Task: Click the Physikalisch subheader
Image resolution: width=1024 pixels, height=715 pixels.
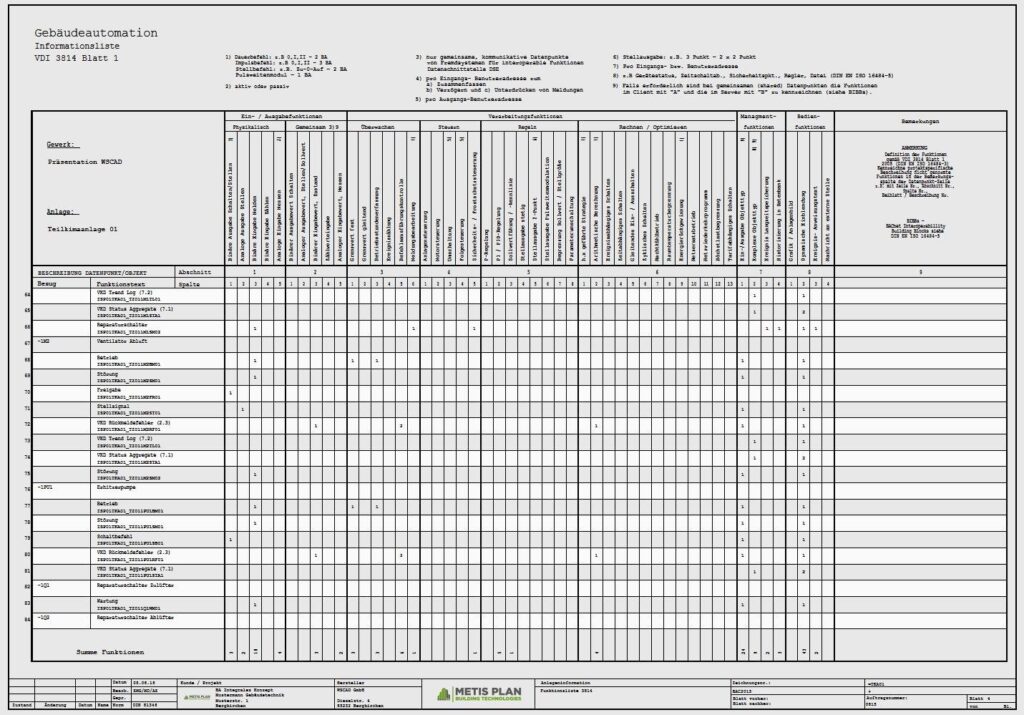Action: point(254,128)
